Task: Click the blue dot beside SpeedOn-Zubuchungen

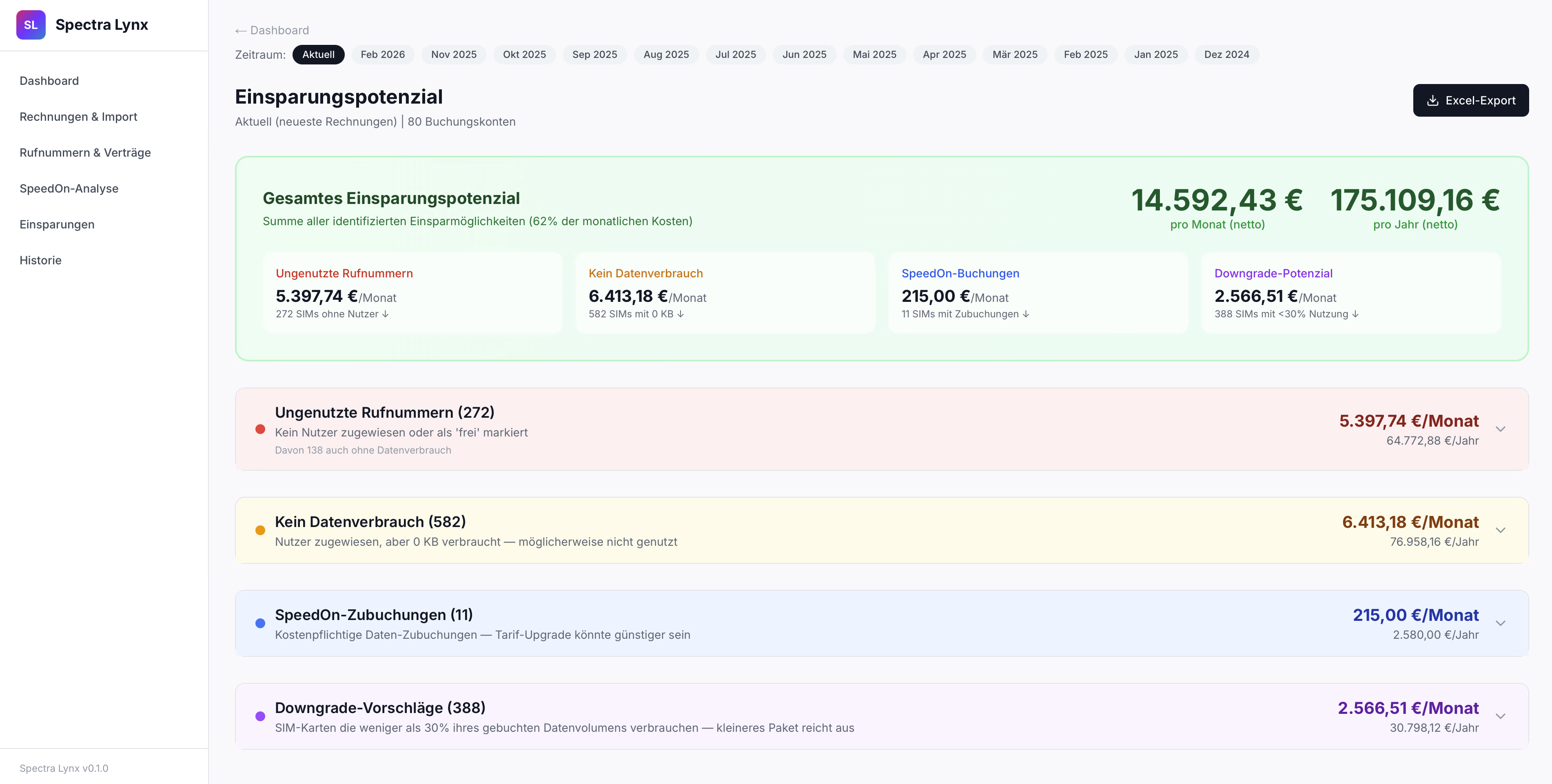Action: pos(260,623)
